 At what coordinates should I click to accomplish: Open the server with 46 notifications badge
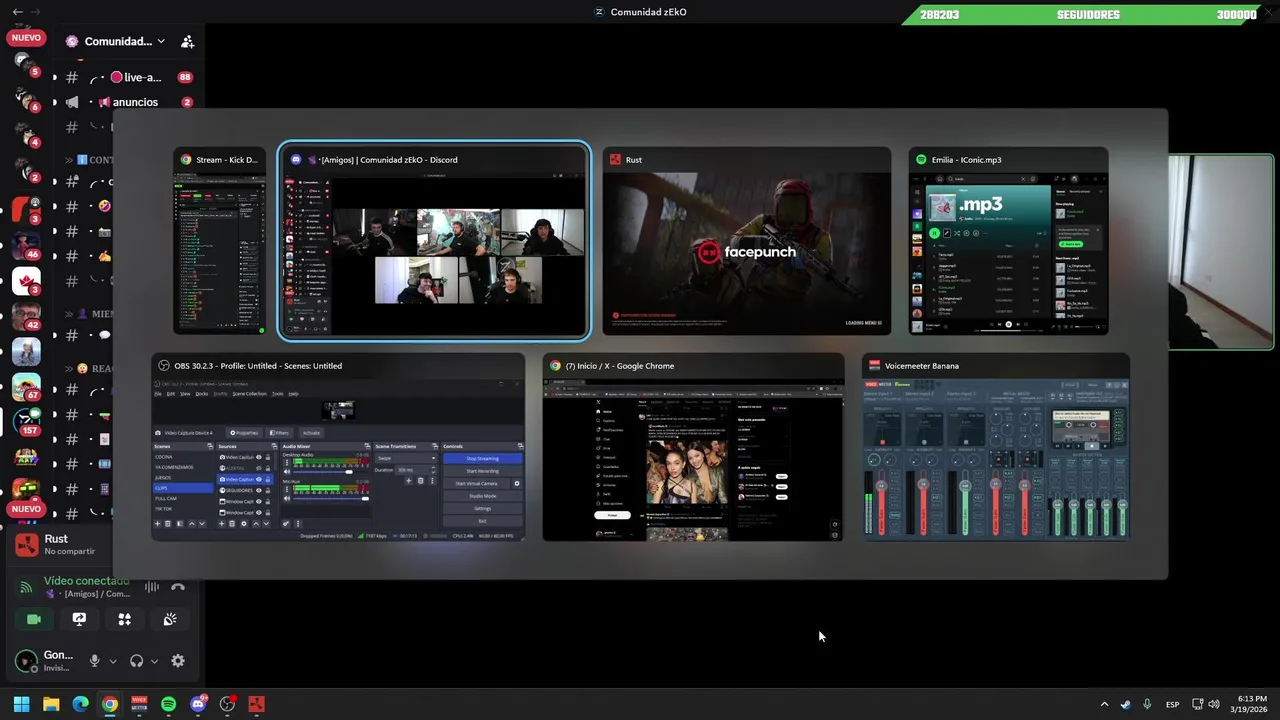[26, 247]
